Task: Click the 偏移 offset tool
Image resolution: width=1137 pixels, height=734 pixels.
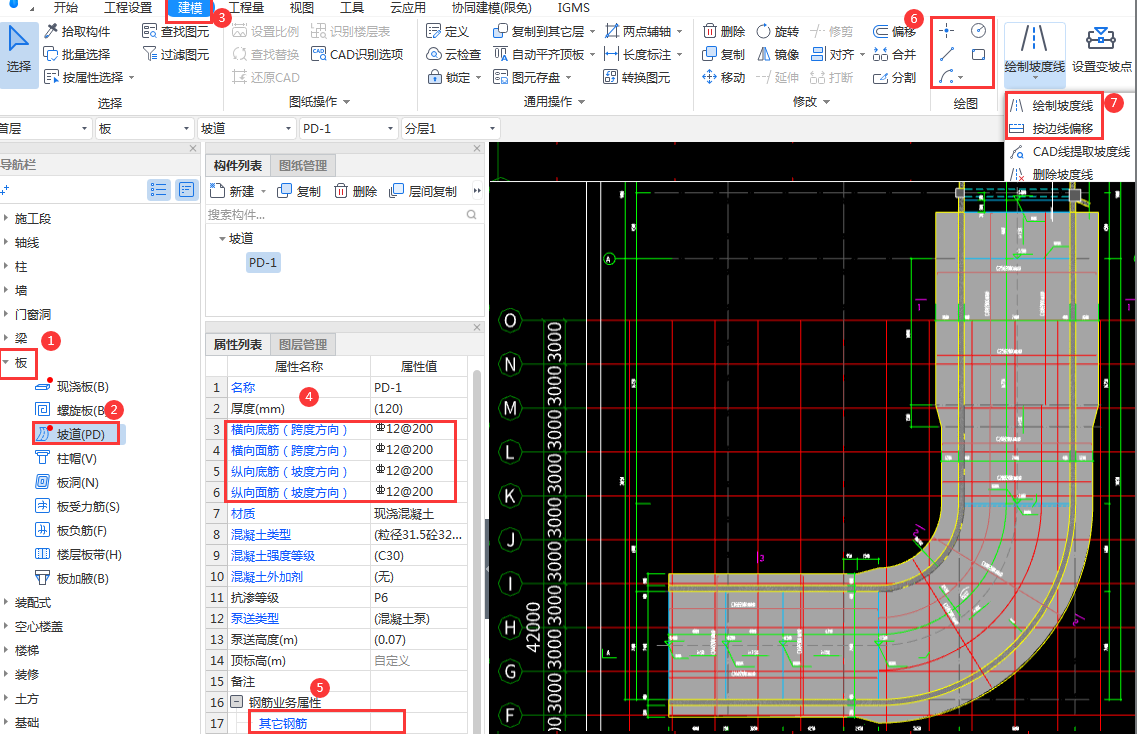Action: coord(895,31)
